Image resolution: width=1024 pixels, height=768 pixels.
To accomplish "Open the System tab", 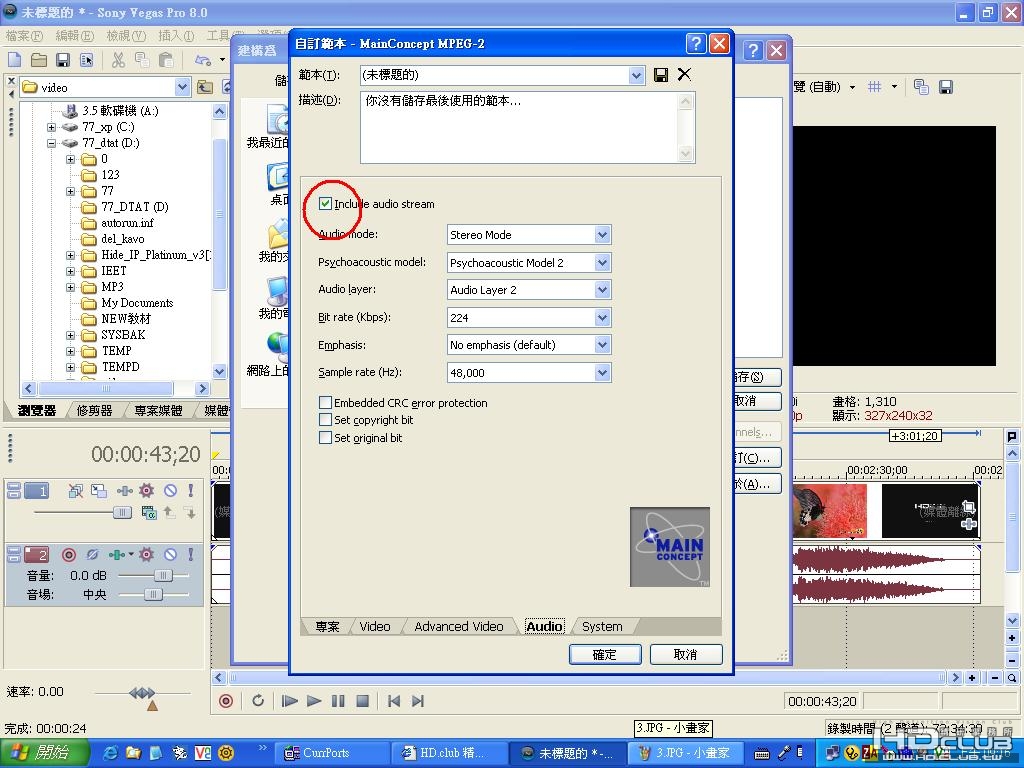I will (602, 626).
